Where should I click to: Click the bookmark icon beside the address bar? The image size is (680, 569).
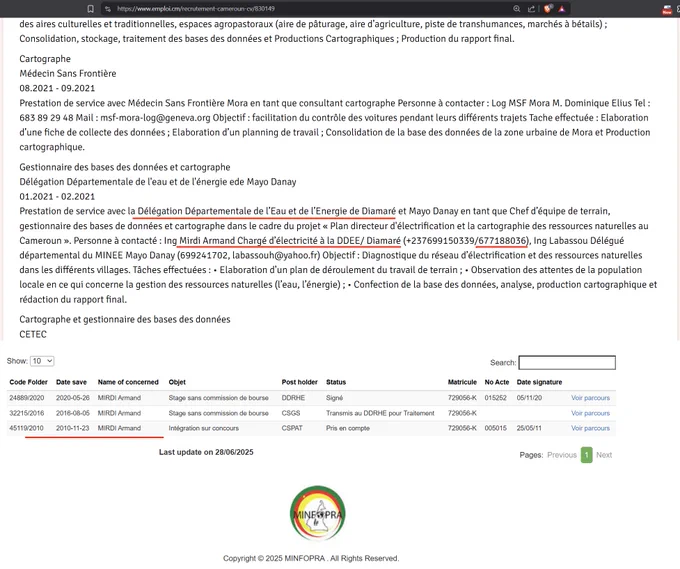coord(90,9)
